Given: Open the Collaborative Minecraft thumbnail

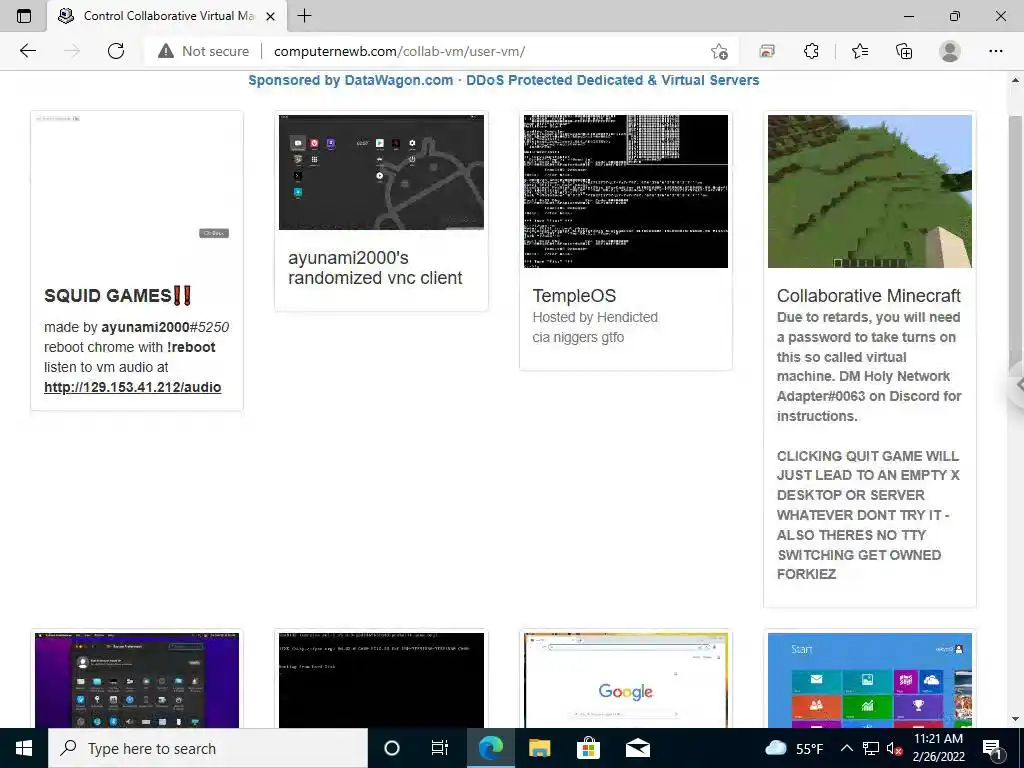Looking at the screenshot, I should click(x=870, y=191).
